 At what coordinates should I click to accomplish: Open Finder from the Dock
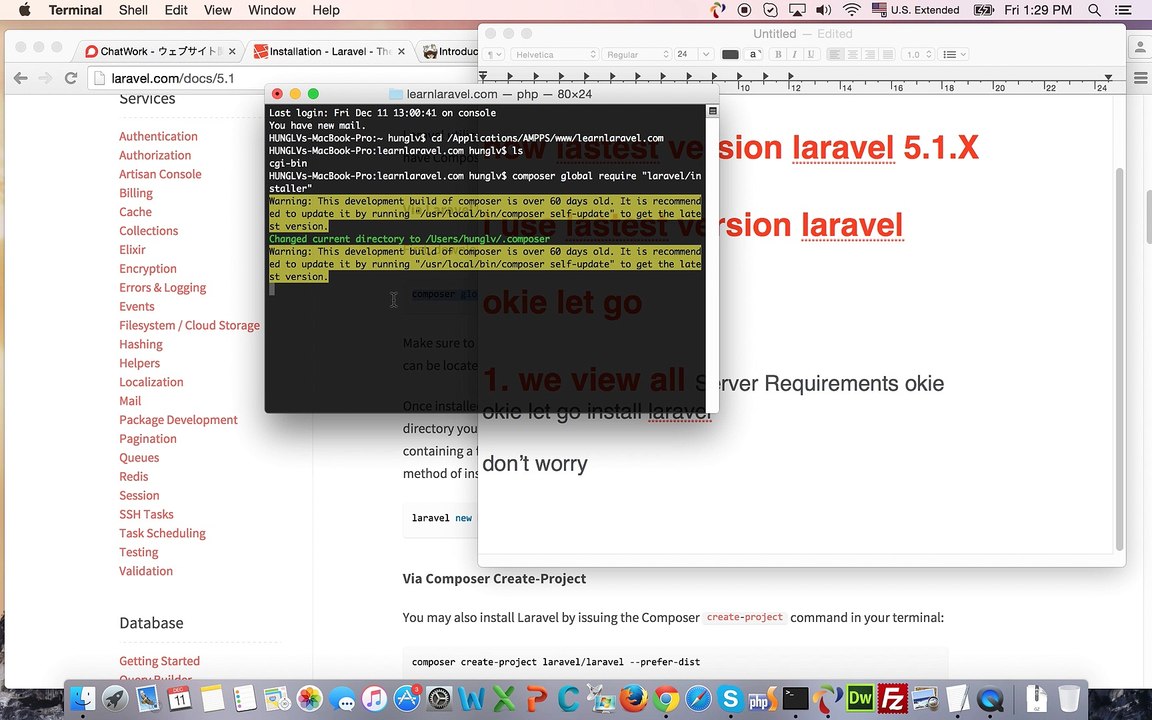pos(82,698)
